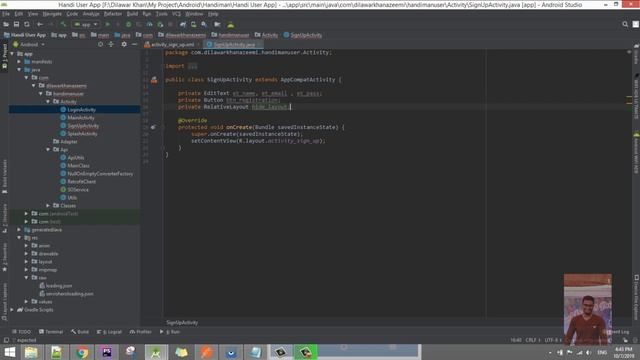
Task: Open the AVD Manager toolbar icon
Action: coord(193,24)
